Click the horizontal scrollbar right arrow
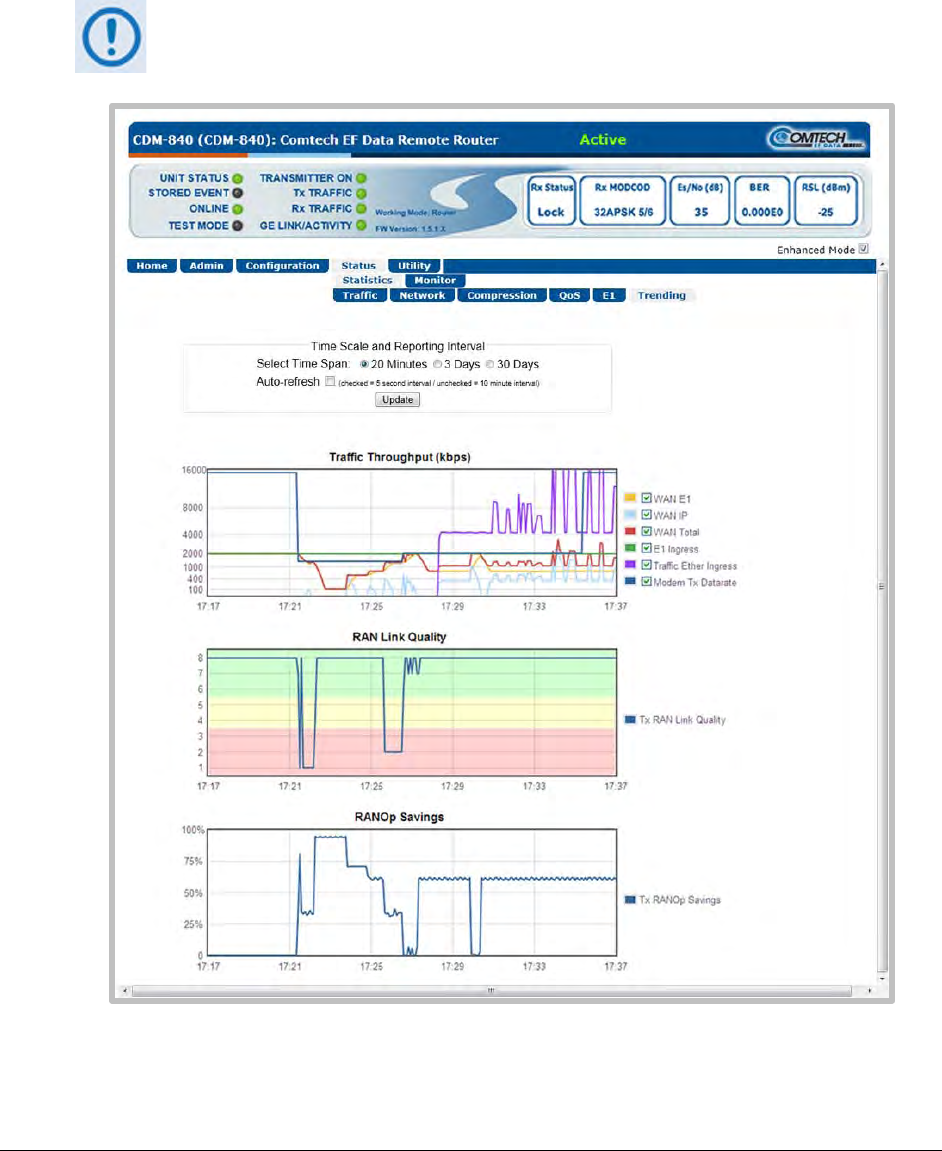This screenshot has height=1151, width=942. coord(869,991)
